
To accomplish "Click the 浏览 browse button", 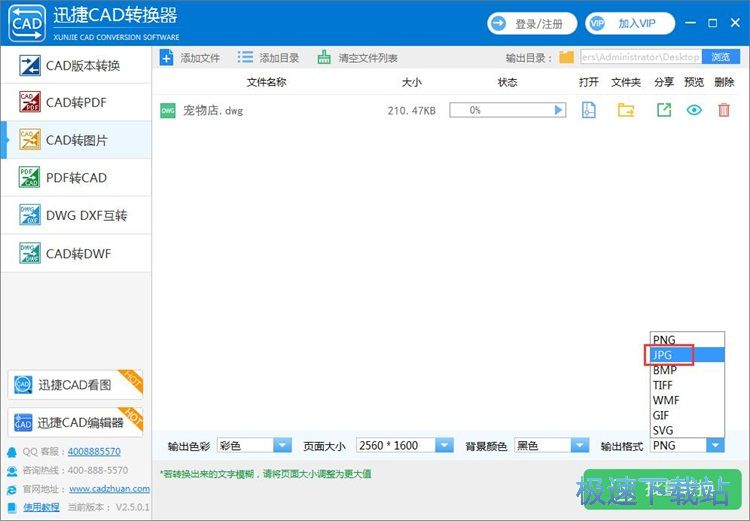I will [720, 57].
